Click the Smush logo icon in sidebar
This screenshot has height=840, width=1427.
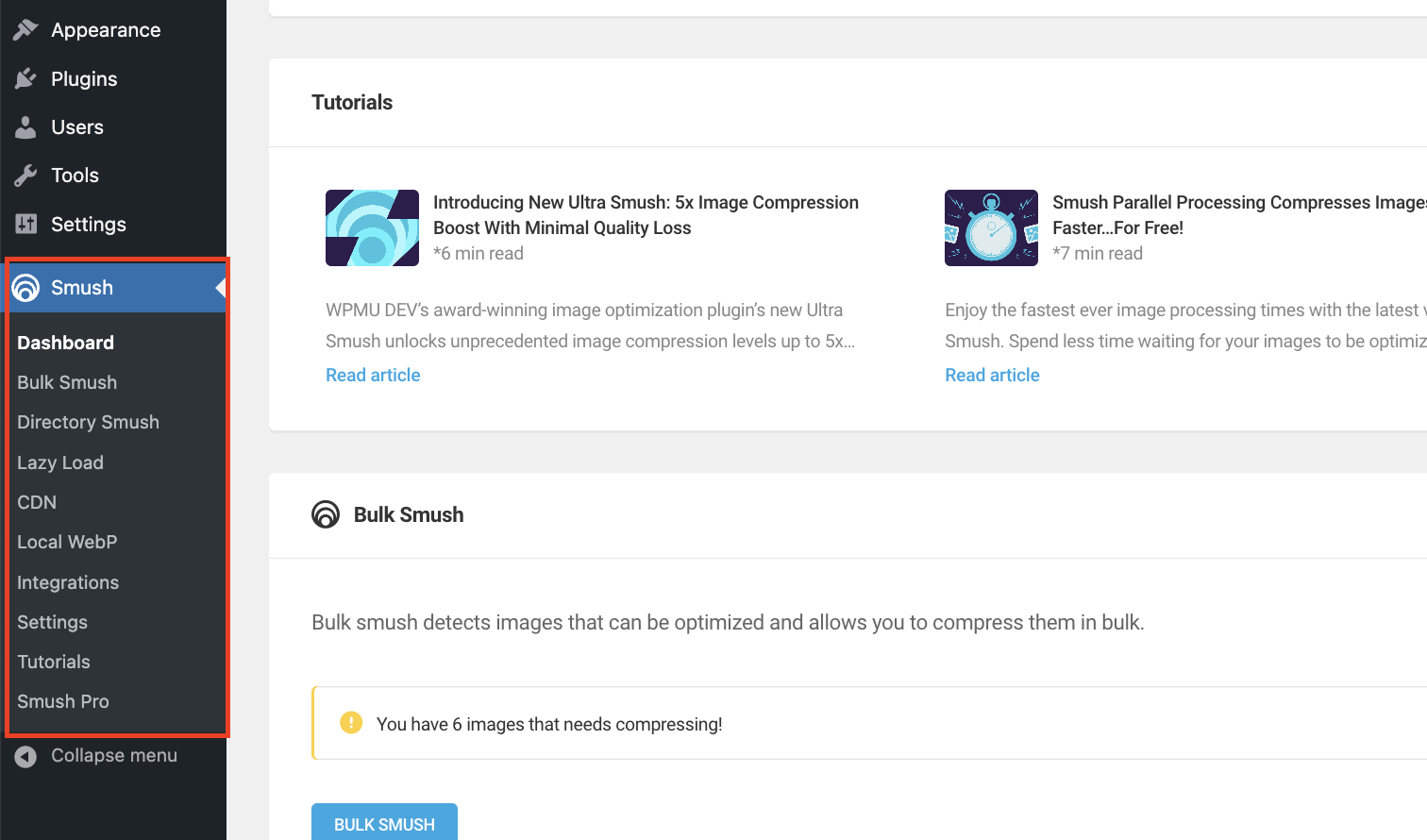click(x=25, y=288)
